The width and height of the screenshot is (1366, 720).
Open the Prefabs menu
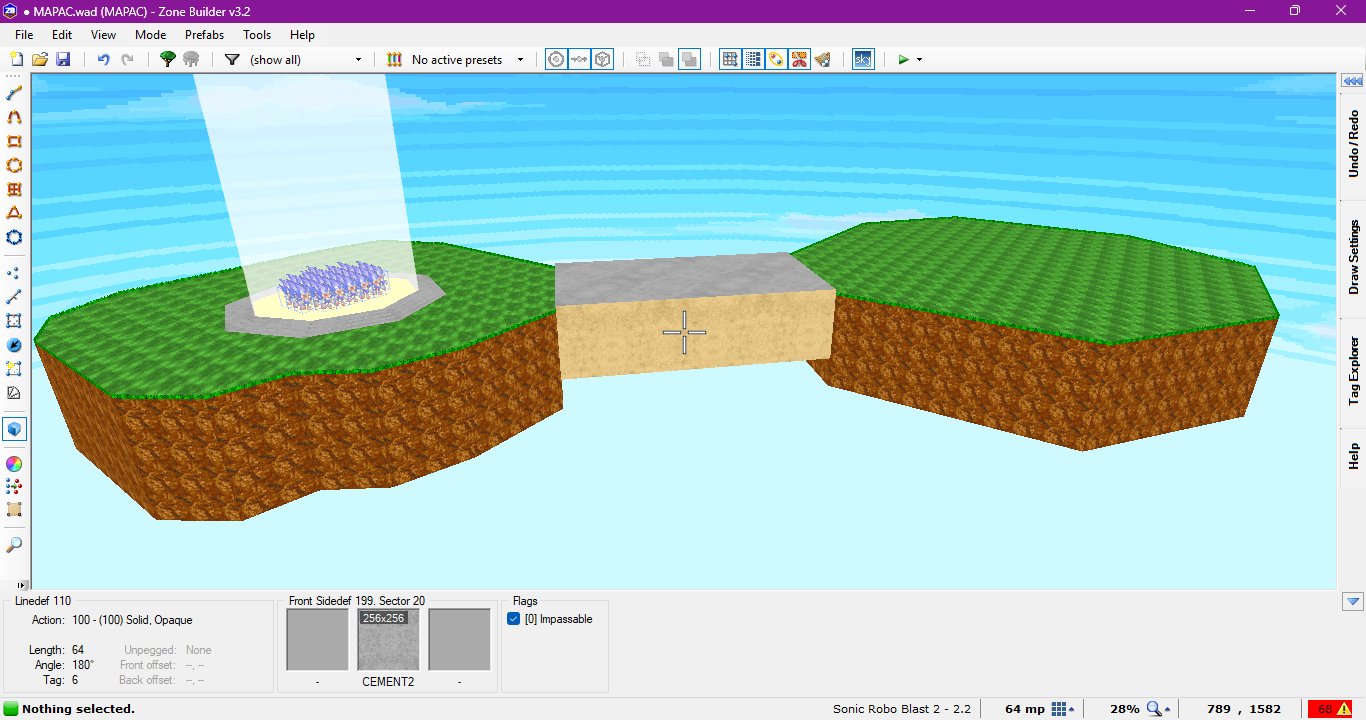pos(204,35)
